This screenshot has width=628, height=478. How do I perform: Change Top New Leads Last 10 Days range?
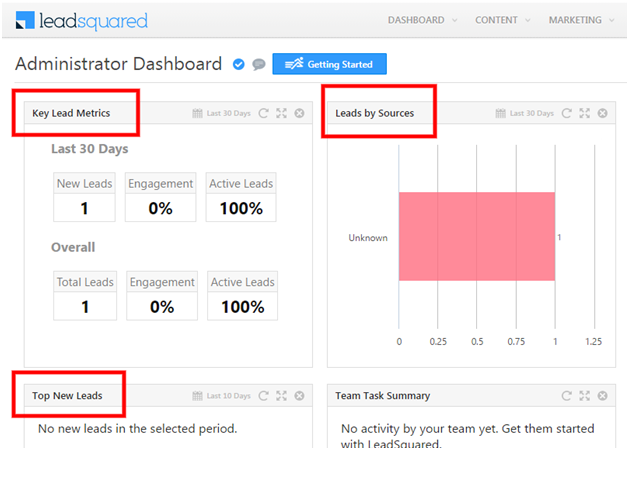(221, 396)
